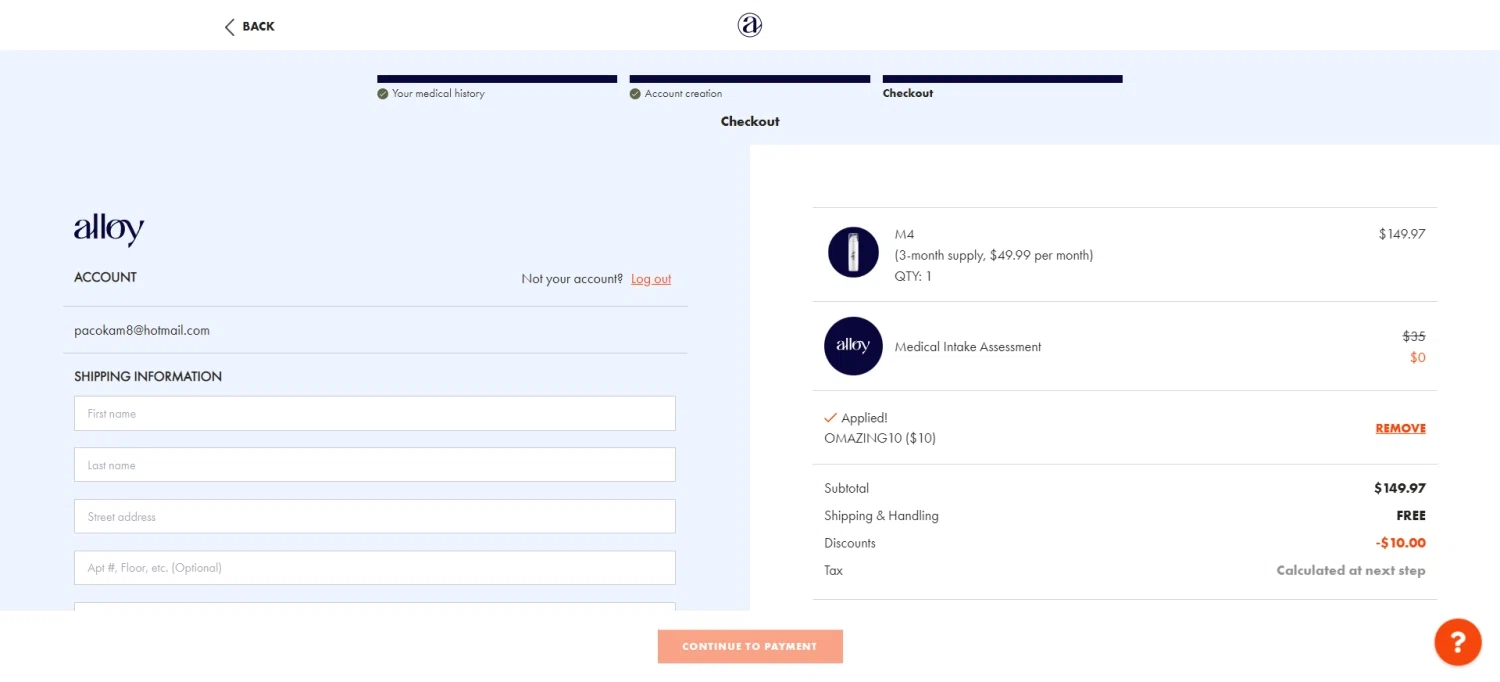Continue to payment

[750, 646]
